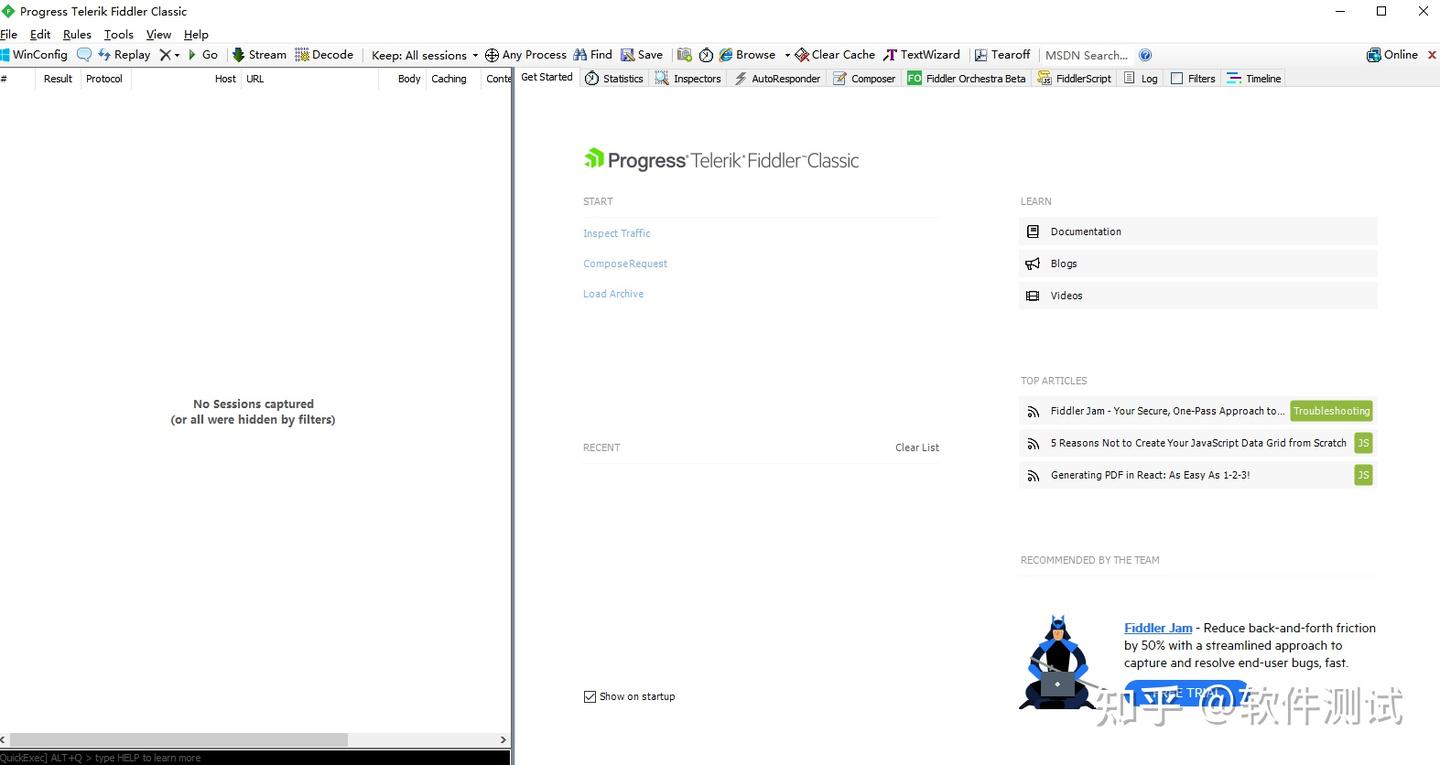Toggle Stream mode in the toolbar
Viewport: 1440px width, 765px height.
(259, 55)
